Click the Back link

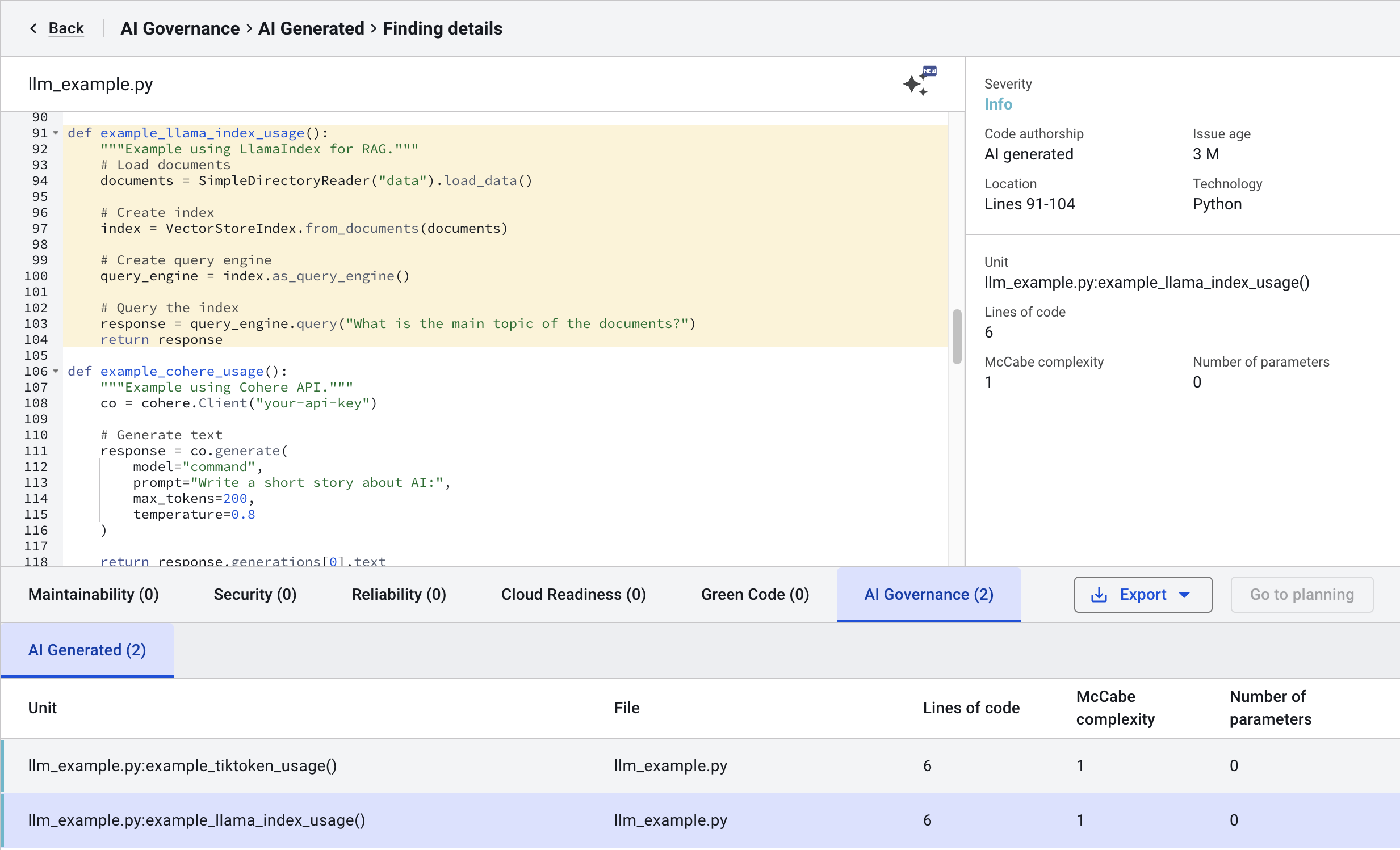coord(66,28)
